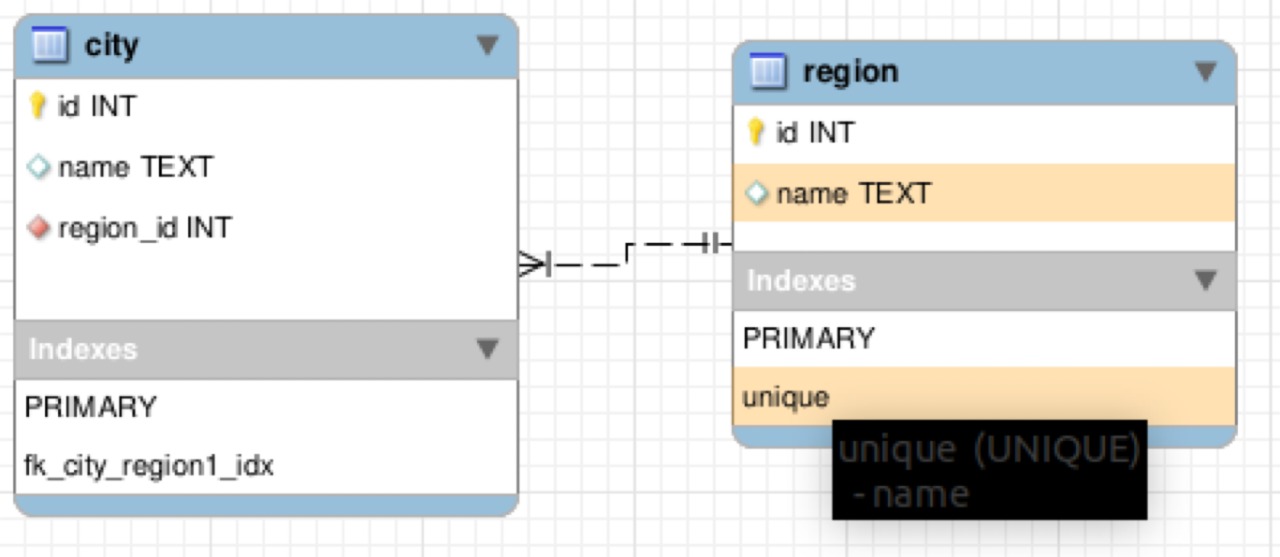Click the region table icon
Screen dimensions: 1280x557
click(768, 72)
